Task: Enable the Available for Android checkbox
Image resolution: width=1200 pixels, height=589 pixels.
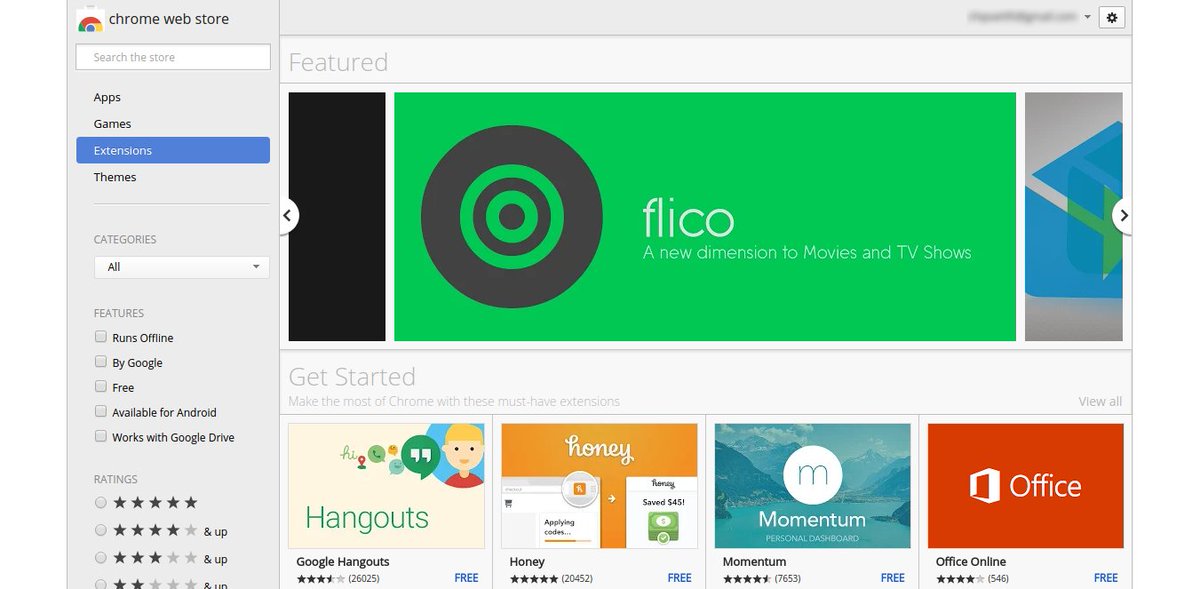Action: 100,411
